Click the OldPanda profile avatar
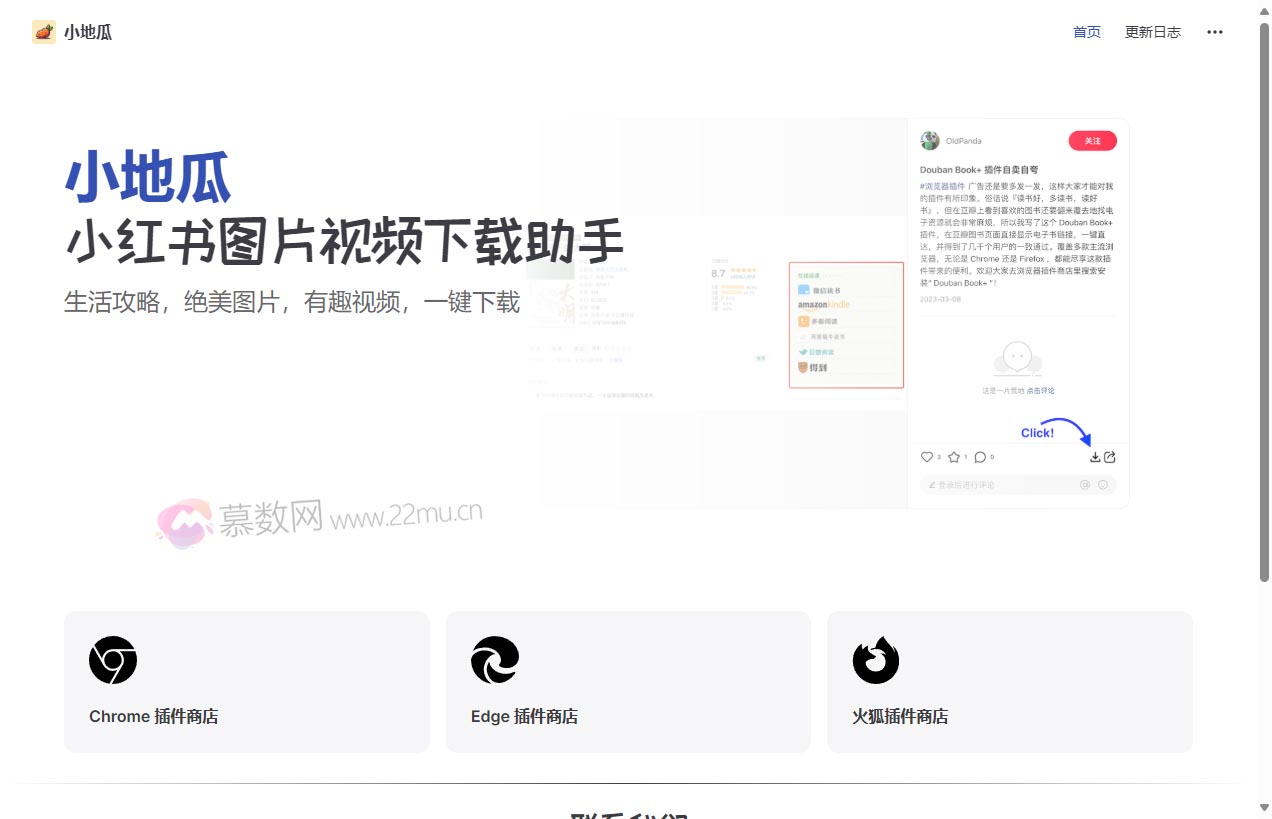Screen dimensions: 1272x819 (x=929, y=141)
